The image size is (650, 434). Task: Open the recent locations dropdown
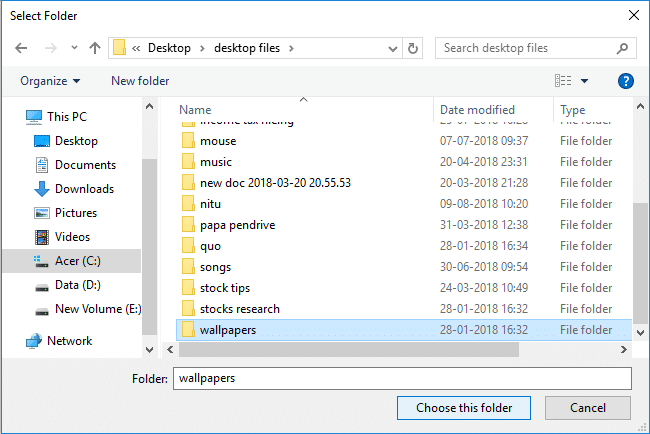click(74, 48)
